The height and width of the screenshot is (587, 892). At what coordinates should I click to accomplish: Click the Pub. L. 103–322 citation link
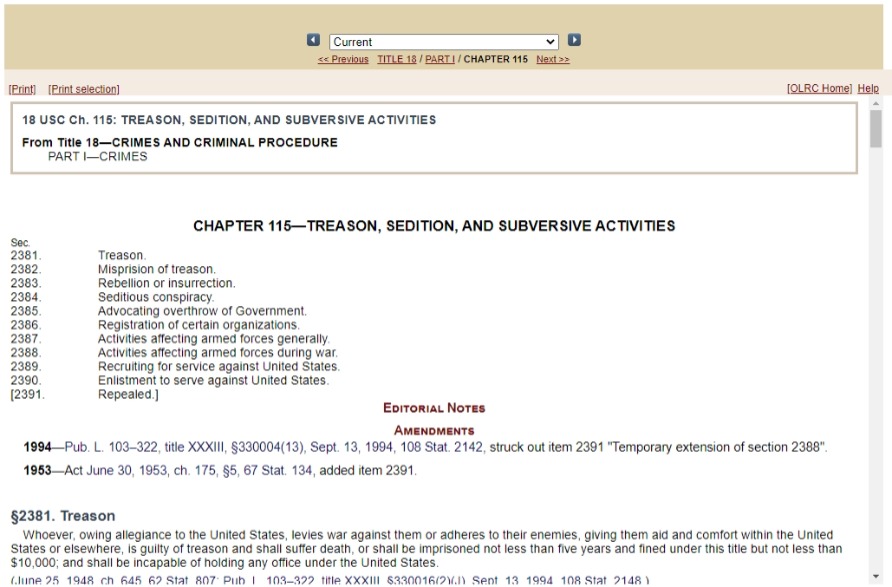coord(111,447)
